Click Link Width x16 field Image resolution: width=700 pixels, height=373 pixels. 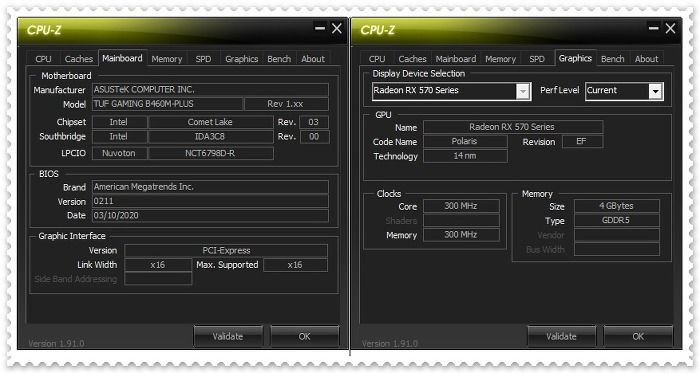tap(158, 265)
